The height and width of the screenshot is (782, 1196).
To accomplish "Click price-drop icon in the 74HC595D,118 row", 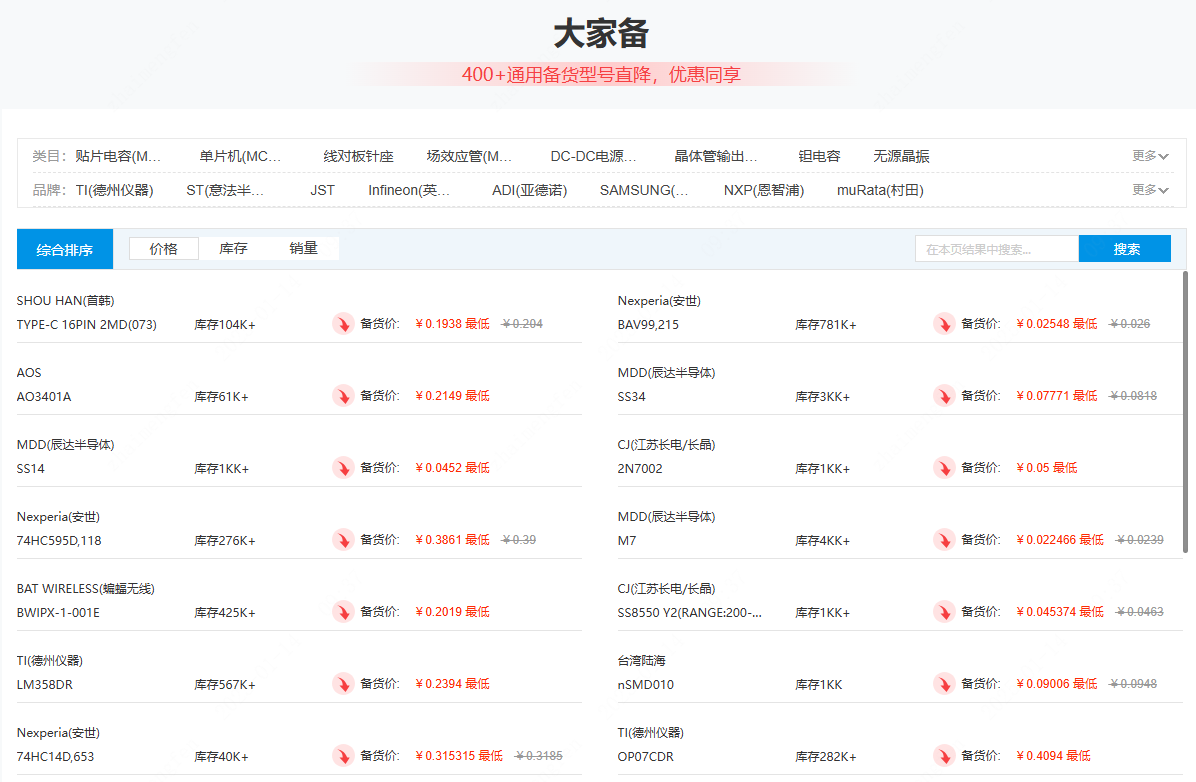I will (343, 540).
